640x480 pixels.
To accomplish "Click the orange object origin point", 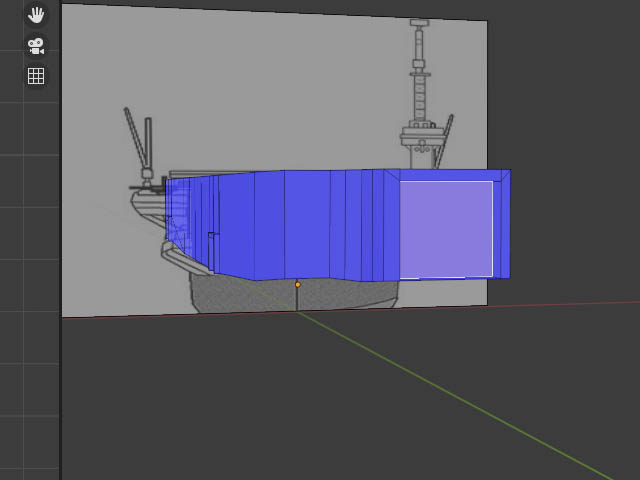I will pyautogui.click(x=298, y=284).
